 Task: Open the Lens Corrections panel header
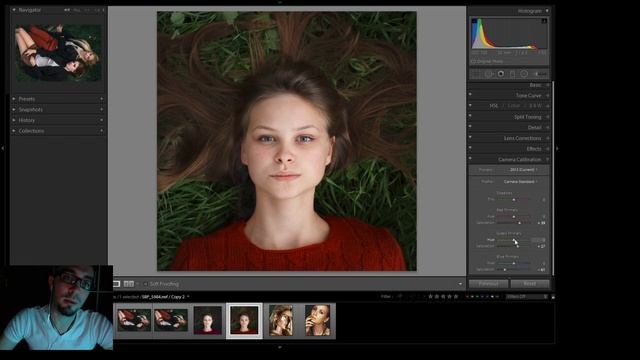[x=522, y=138]
